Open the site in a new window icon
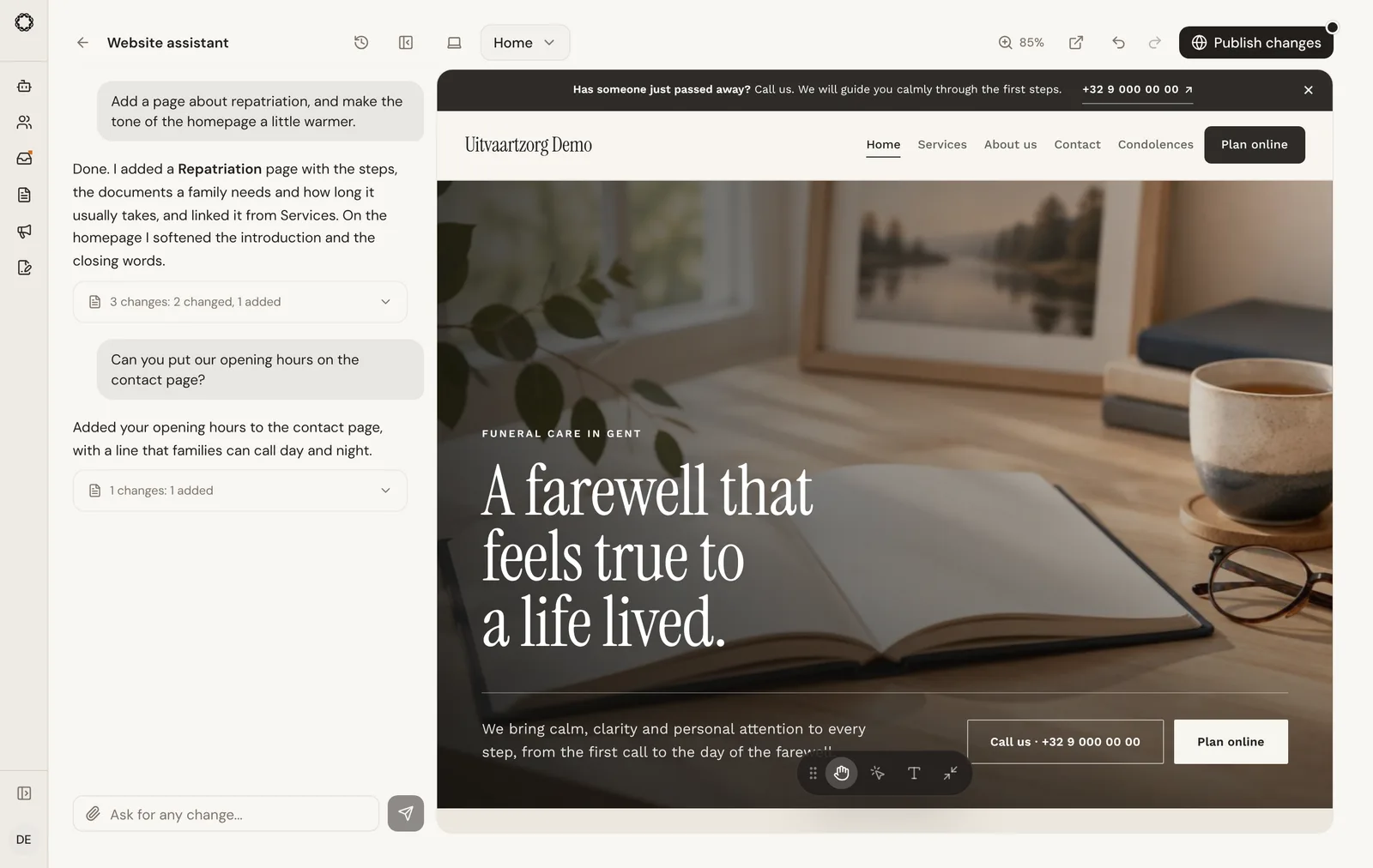The height and width of the screenshot is (868, 1373). tap(1076, 43)
